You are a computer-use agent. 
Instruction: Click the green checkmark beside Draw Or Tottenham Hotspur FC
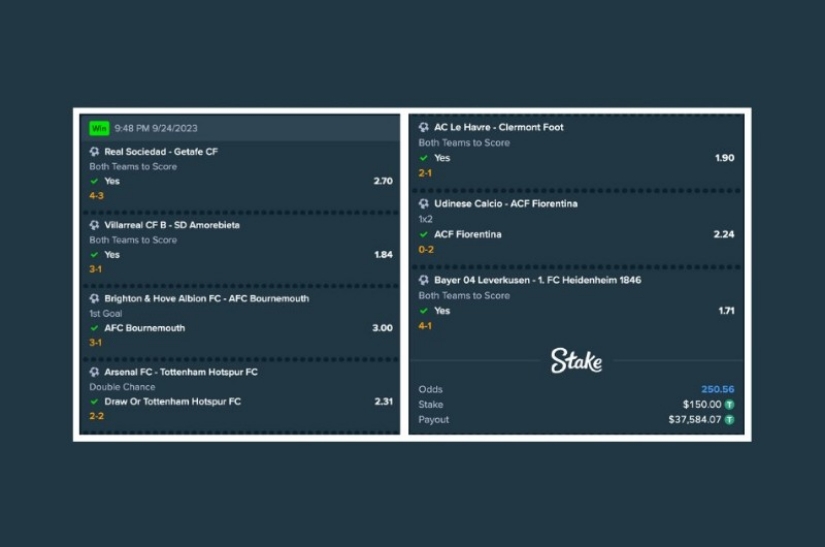tap(94, 402)
